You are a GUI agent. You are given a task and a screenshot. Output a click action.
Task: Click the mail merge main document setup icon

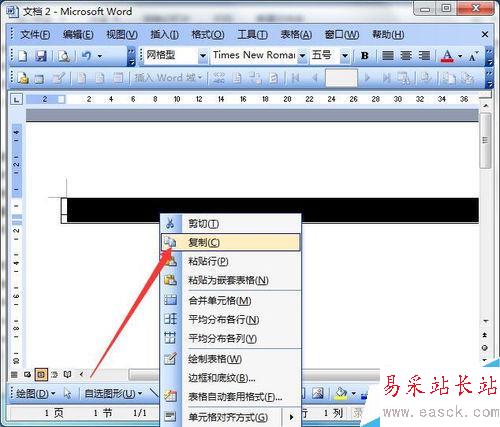pyautogui.click(x=23, y=78)
